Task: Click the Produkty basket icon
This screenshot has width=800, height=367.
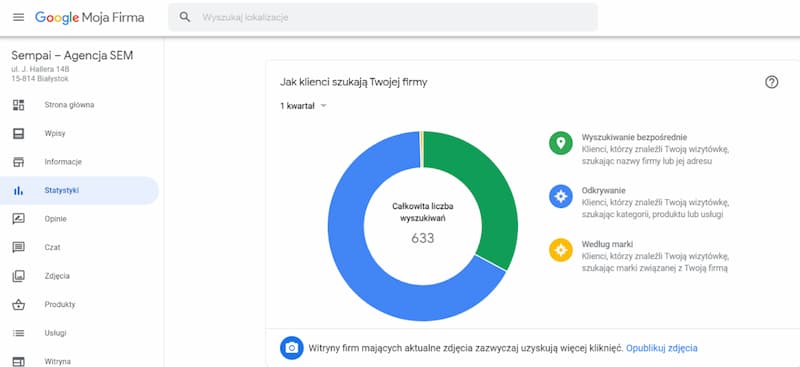Action: click(x=18, y=305)
